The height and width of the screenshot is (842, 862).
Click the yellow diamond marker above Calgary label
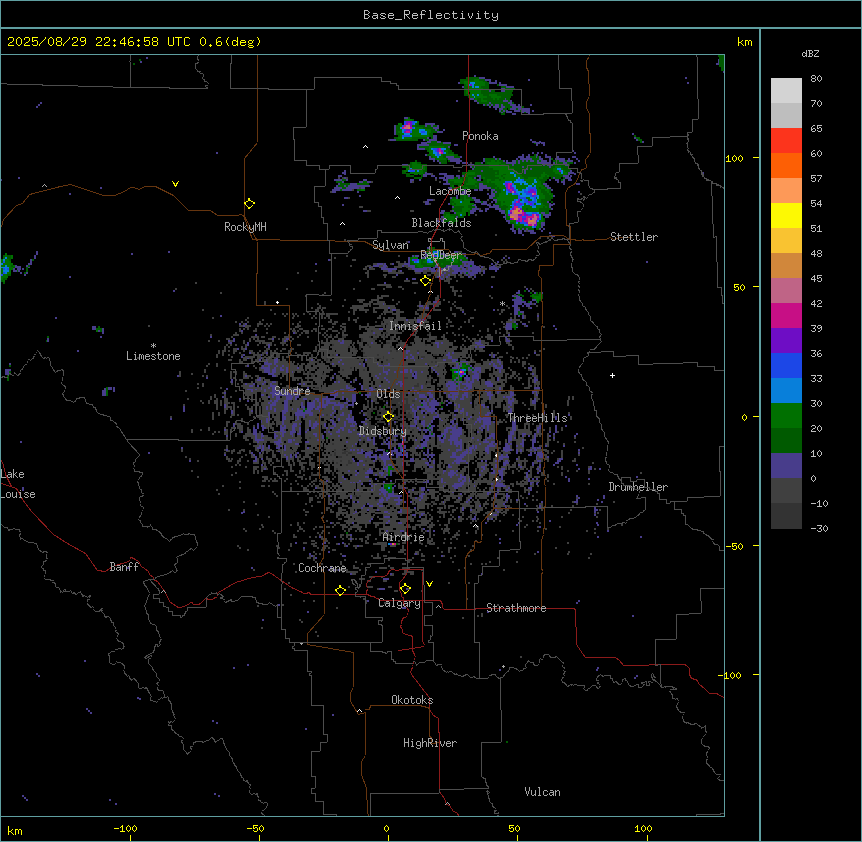click(405, 589)
